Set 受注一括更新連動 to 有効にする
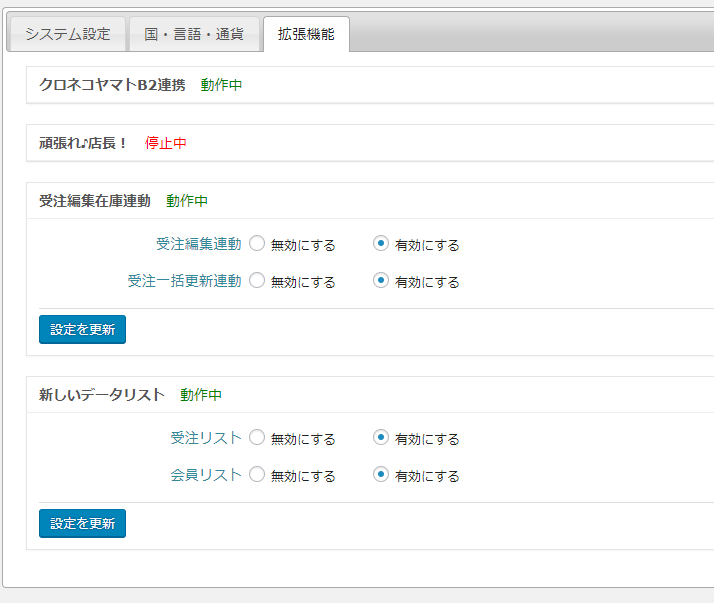714x603 pixels. [x=381, y=280]
